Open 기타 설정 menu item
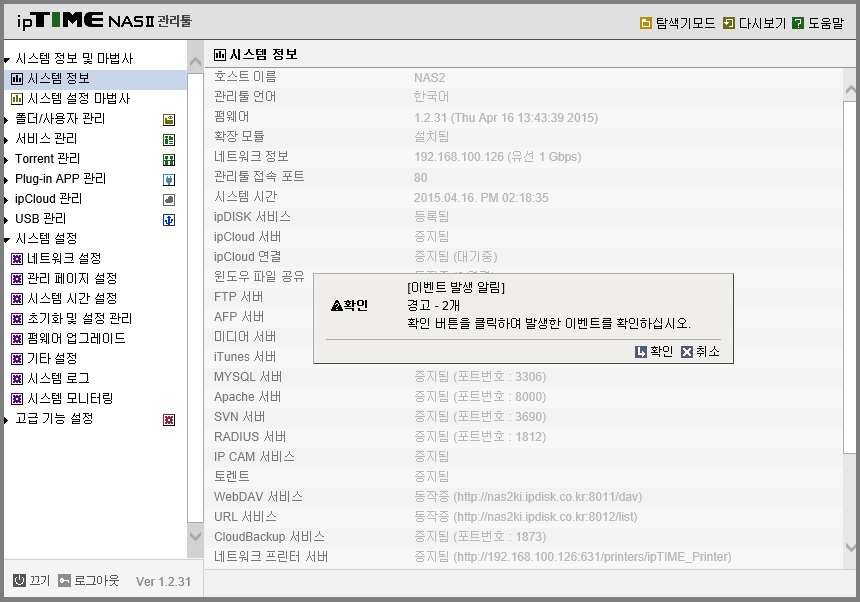The image size is (860, 602). 52,358
